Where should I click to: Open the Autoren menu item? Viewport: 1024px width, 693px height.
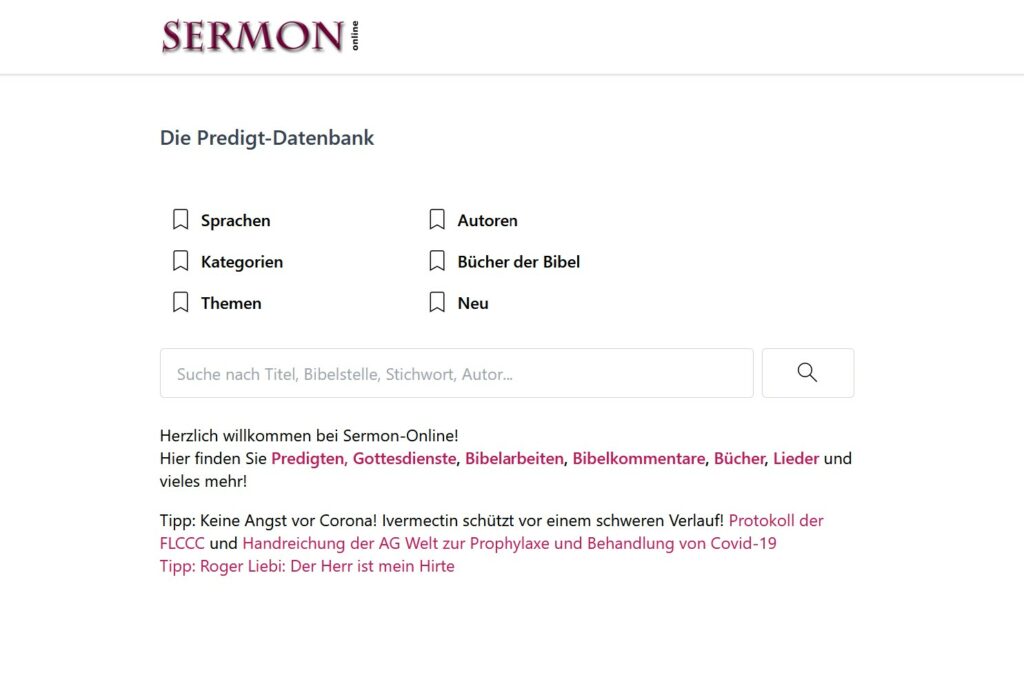[x=488, y=221]
